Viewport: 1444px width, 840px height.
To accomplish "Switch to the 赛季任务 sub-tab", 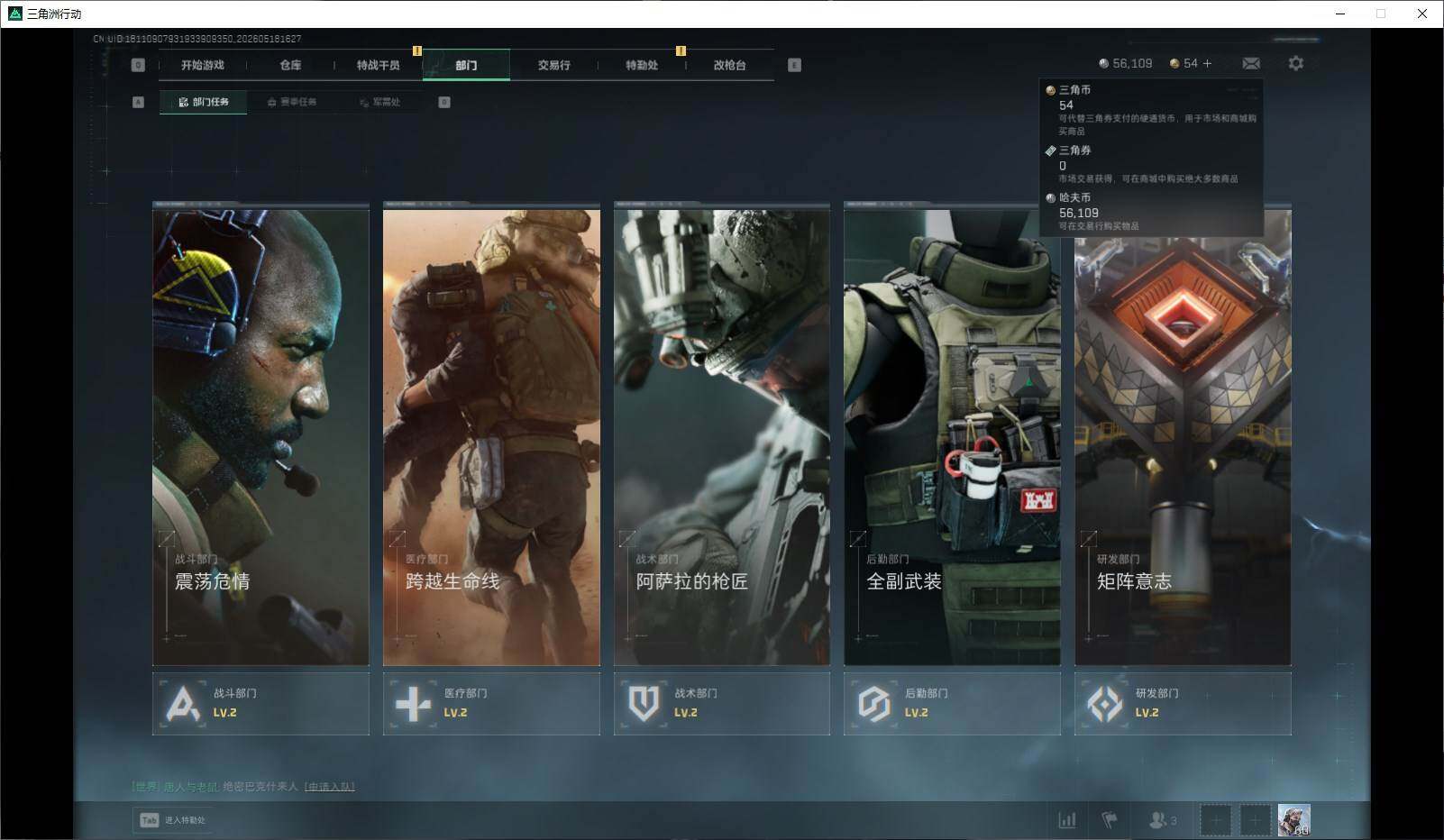I will (291, 102).
